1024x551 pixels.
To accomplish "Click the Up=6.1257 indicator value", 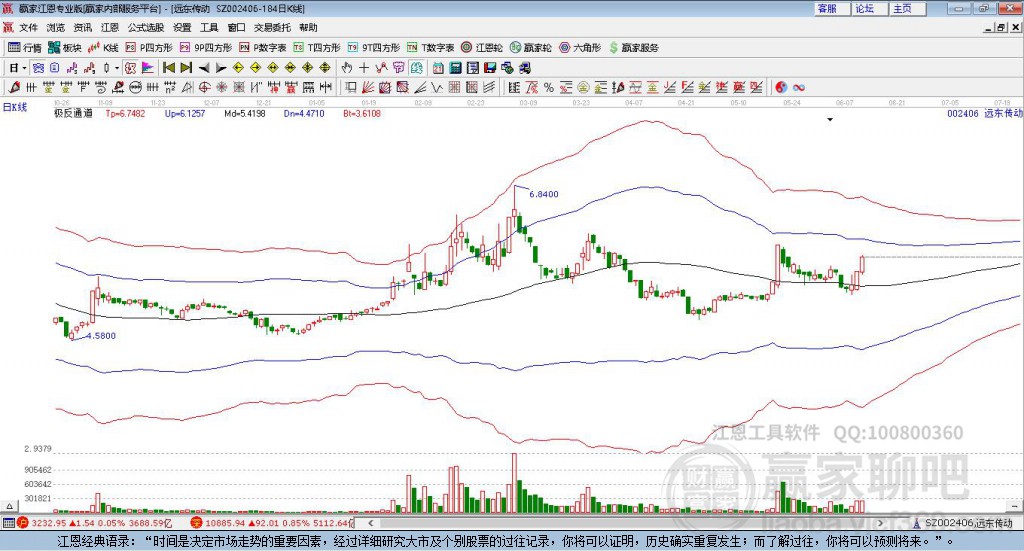I will tap(185, 114).
